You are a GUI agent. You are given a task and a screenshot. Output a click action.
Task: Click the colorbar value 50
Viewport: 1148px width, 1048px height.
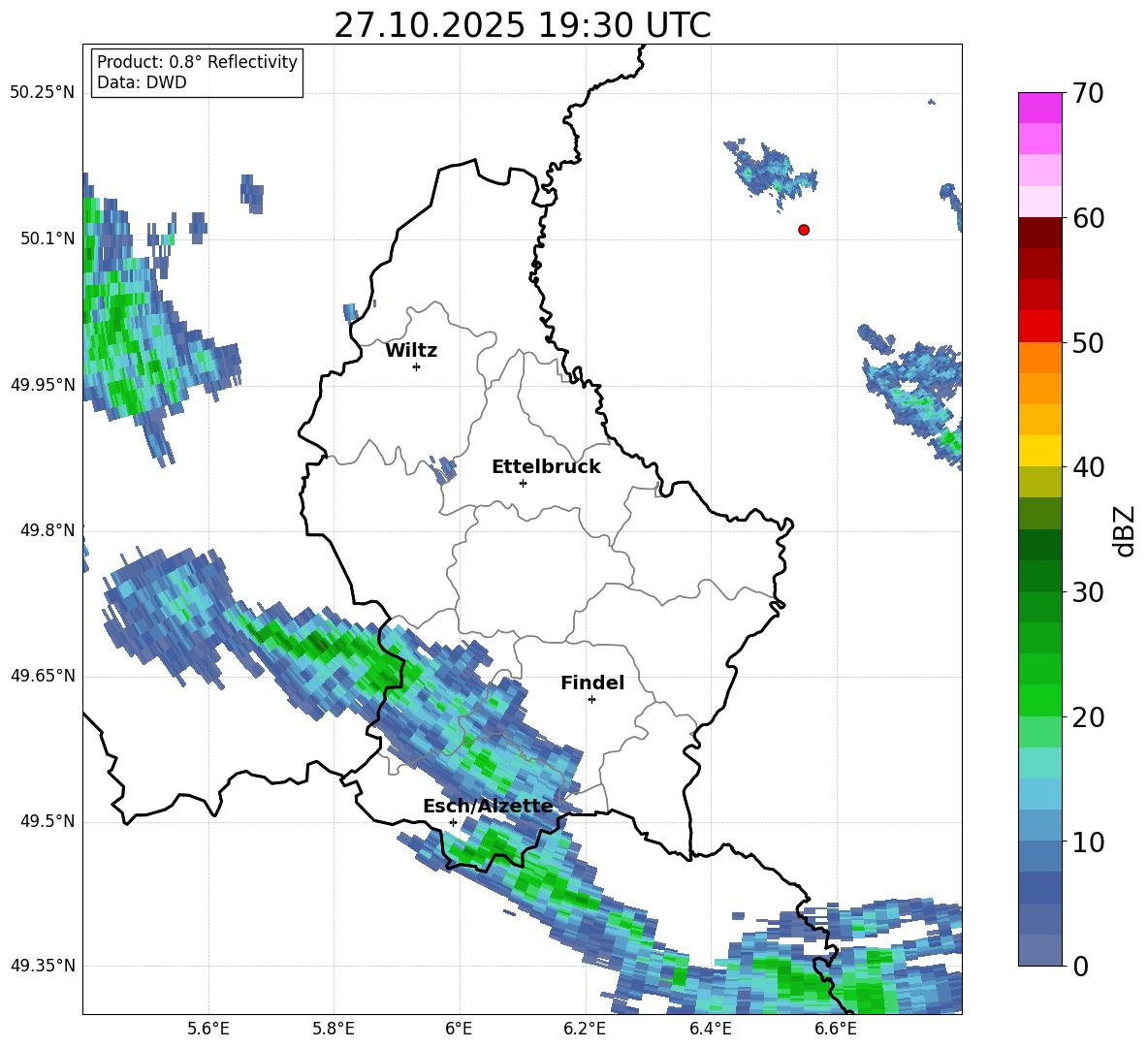point(1088,342)
